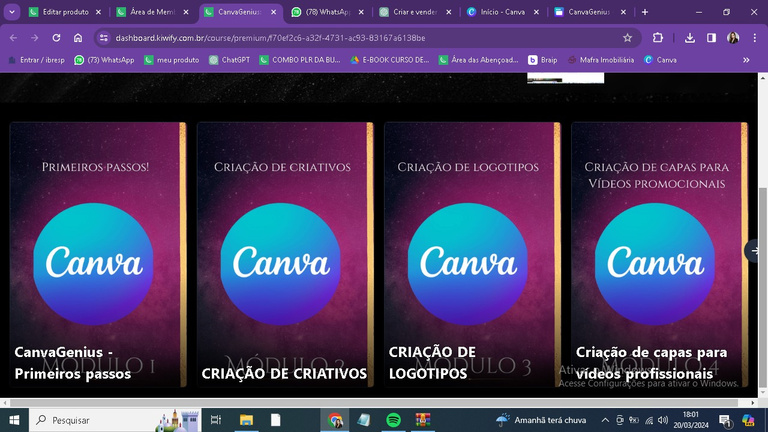Image resolution: width=768 pixels, height=432 pixels.
Task: Open the Mafra Imobiliária bookmark
Action: pos(601,60)
